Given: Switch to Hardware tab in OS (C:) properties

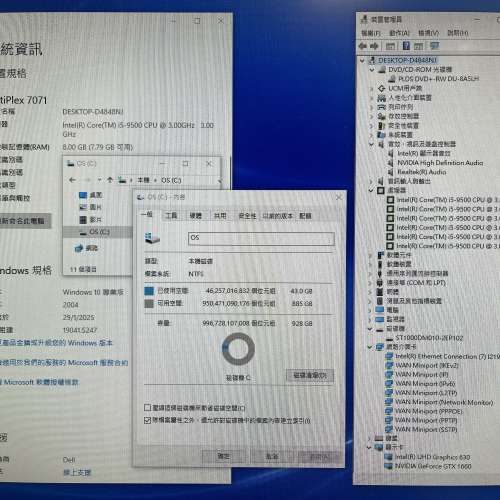Looking at the screenshot, I should point(196,216).
